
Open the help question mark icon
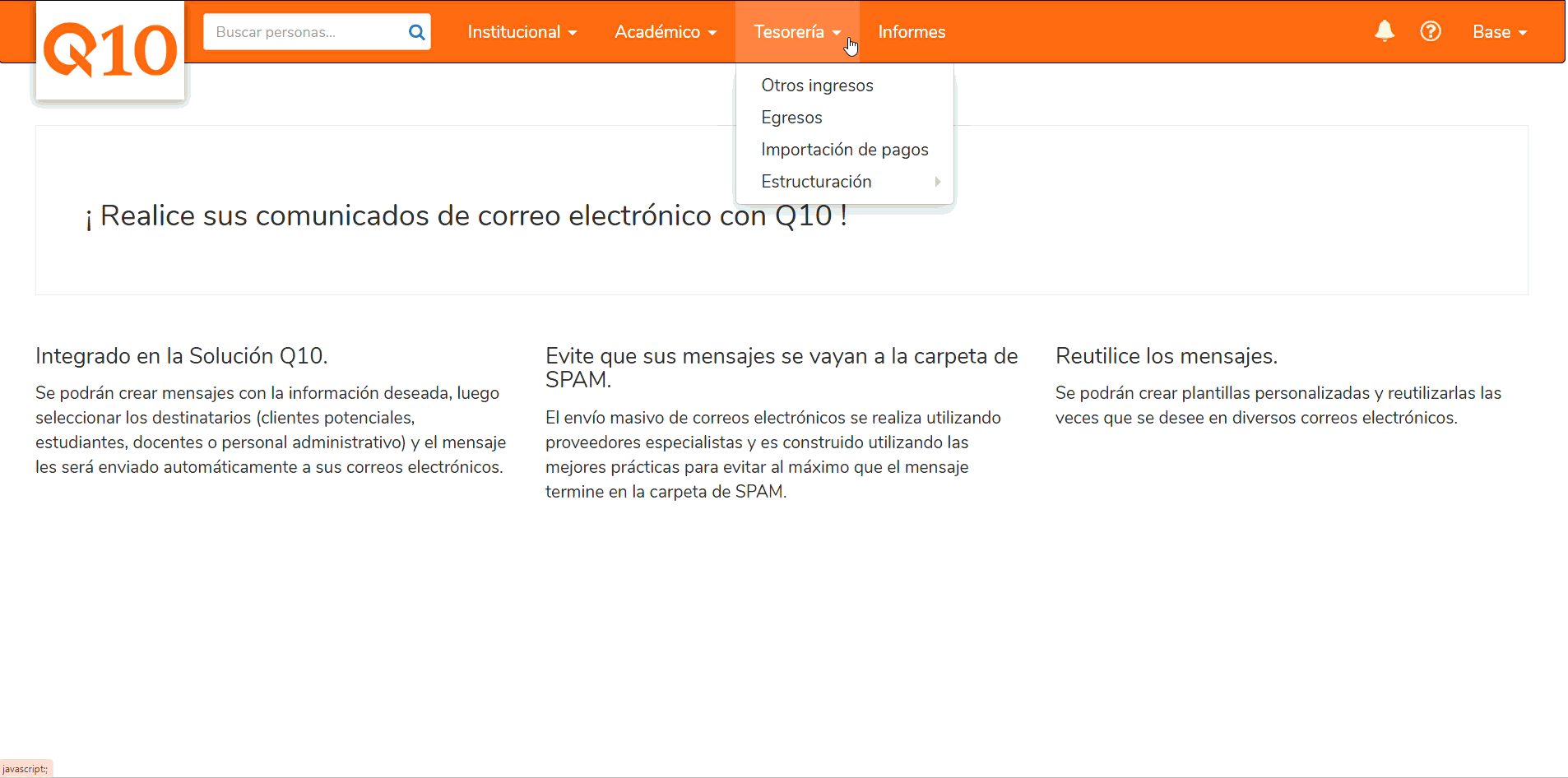(1431, 31)
